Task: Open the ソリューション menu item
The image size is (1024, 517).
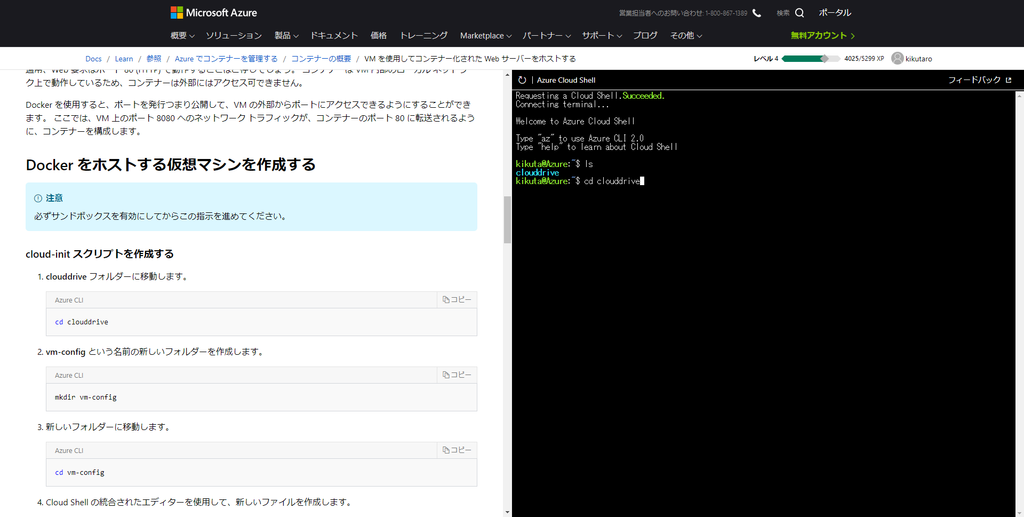Action: click(234, 35)
